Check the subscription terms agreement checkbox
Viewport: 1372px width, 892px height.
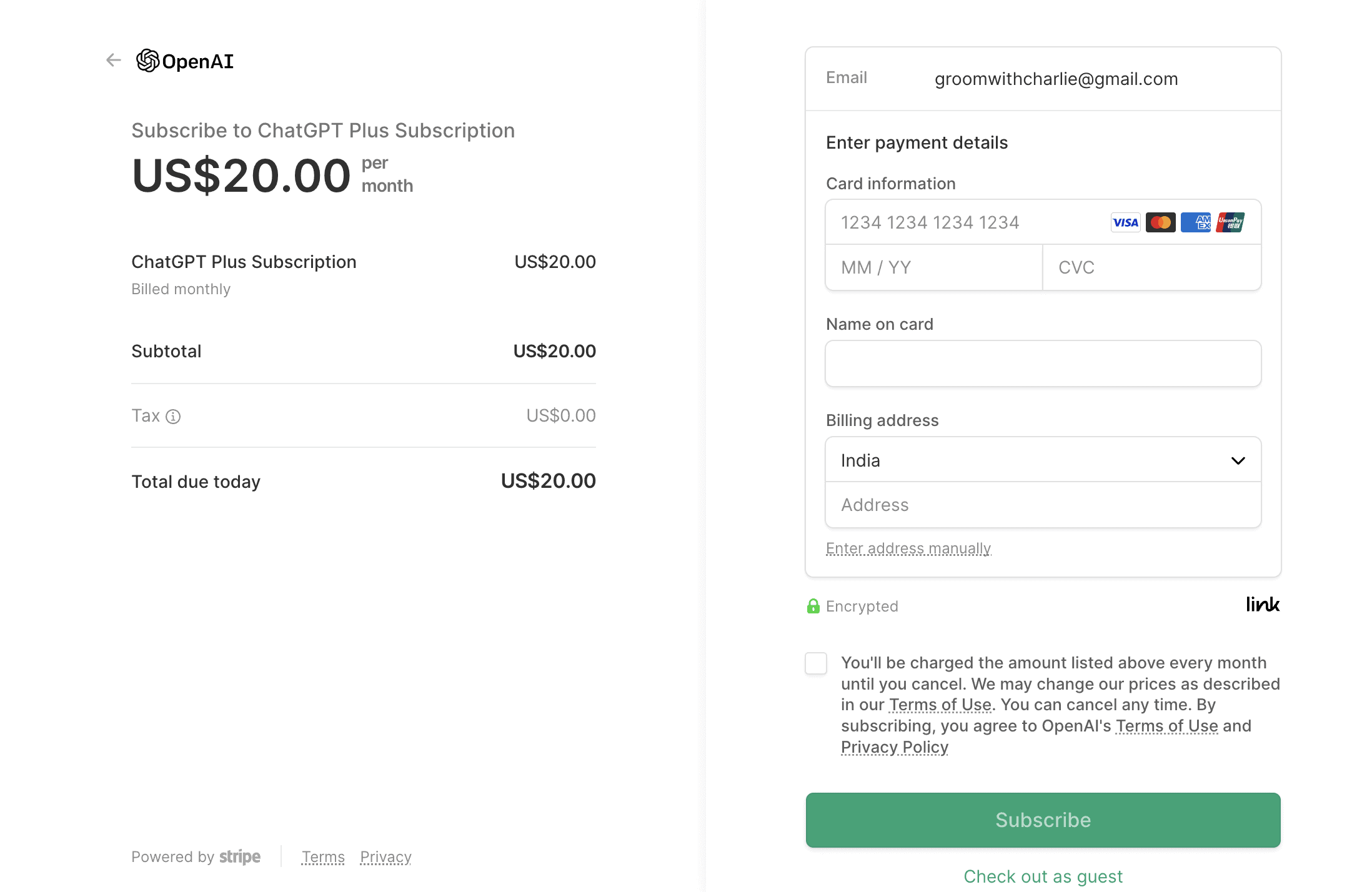tap(816, 663)
